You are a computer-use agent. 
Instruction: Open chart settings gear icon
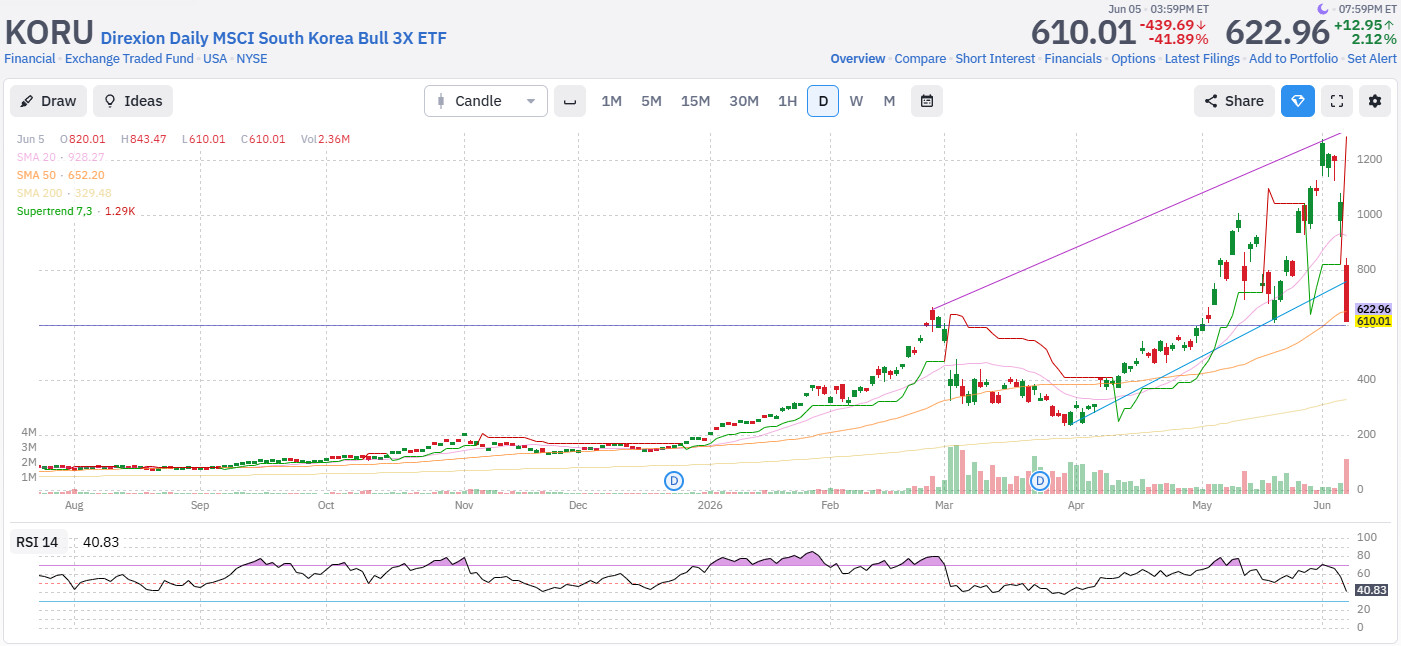(1375, 101)
